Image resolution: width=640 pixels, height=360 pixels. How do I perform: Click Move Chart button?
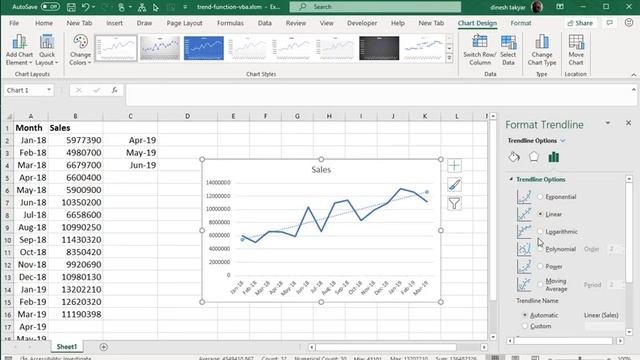pos(576,50)
